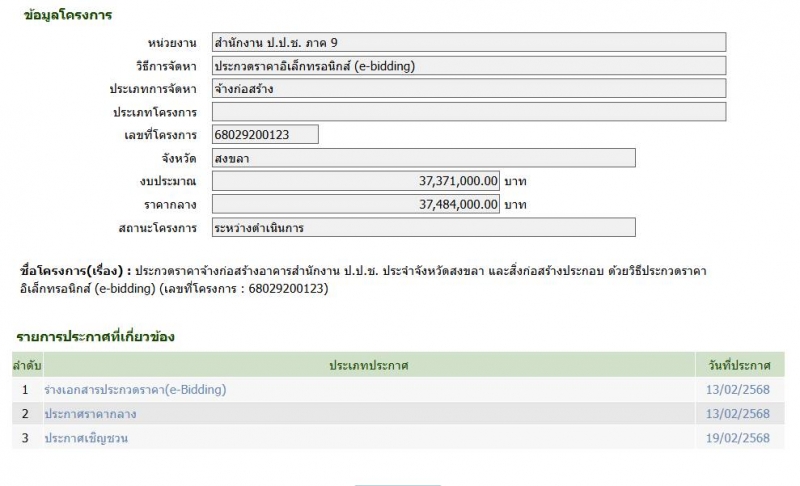Viewport: 800px width, 486px height.
Task: Focus the empty ประเภทโครงการ field
Action: 468,112
